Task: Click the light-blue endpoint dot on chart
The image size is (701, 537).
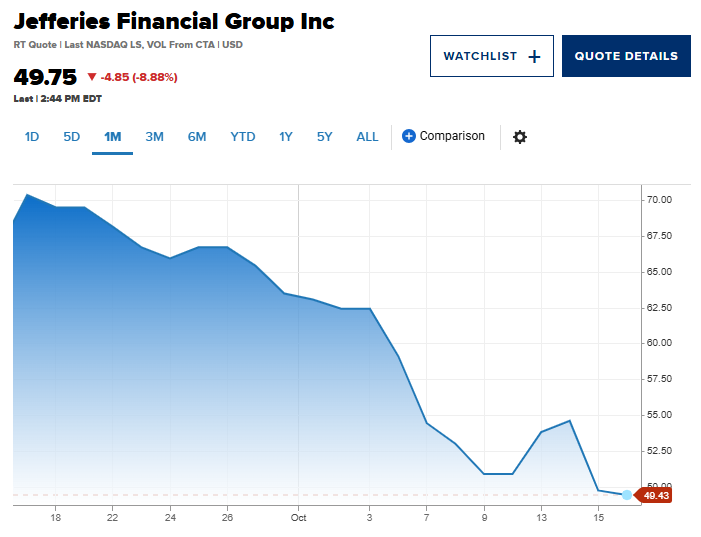Action: pyautogui.click(x=627, y=495)
